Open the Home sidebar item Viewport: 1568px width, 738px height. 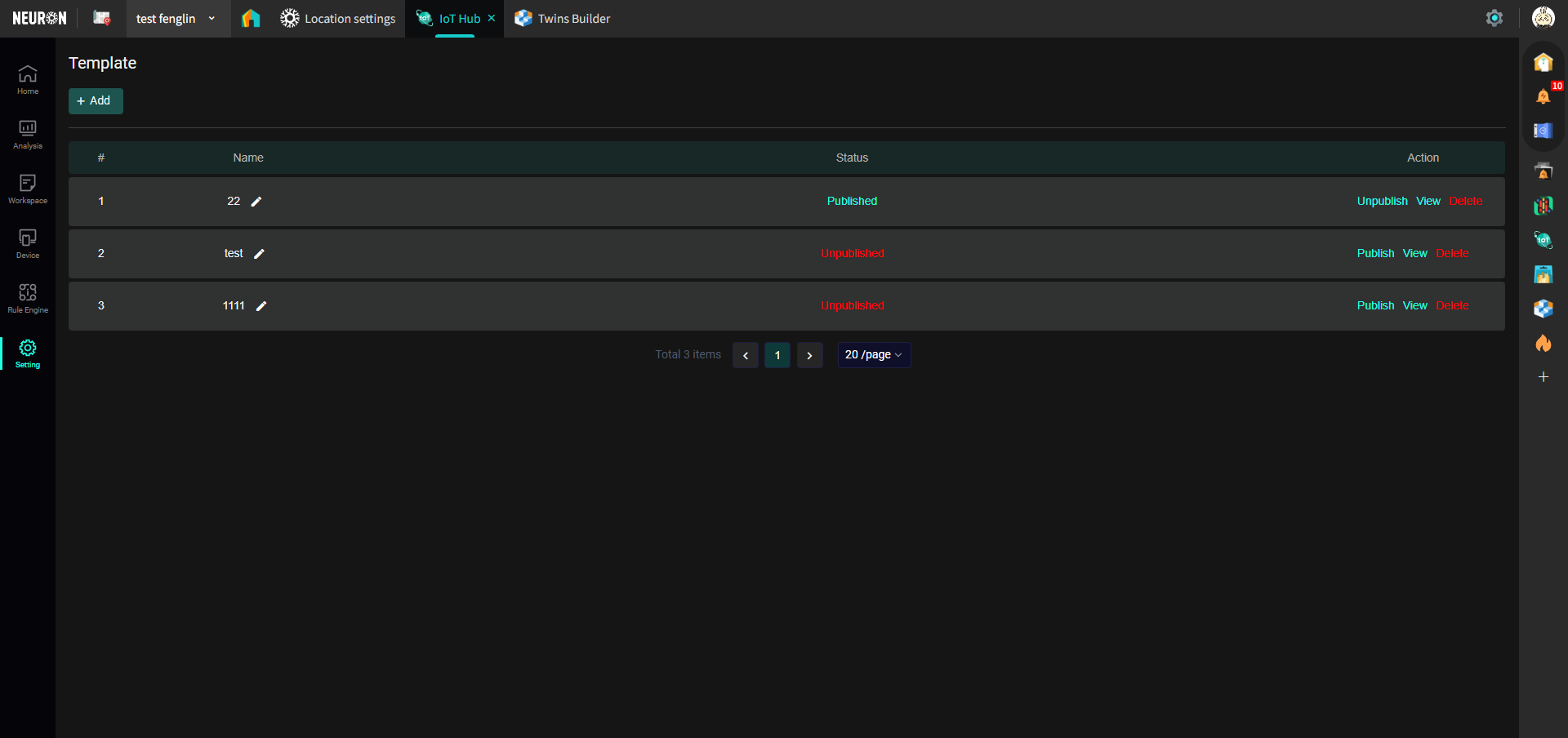(28, 79)
